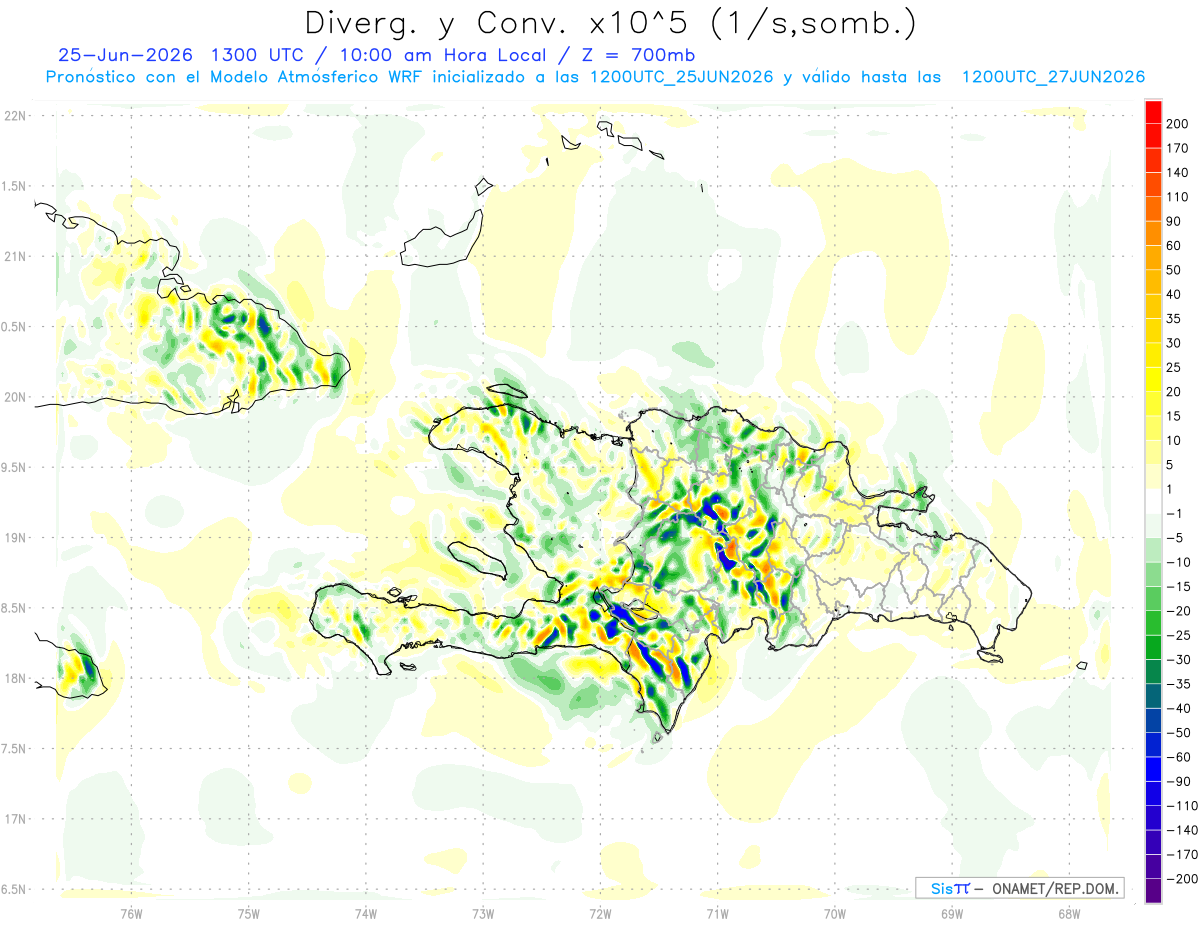1200x927 pixels.
Task: Click the "1200UTC_27JUN2026" valid-until time
Action: (x=1052, y=77)
